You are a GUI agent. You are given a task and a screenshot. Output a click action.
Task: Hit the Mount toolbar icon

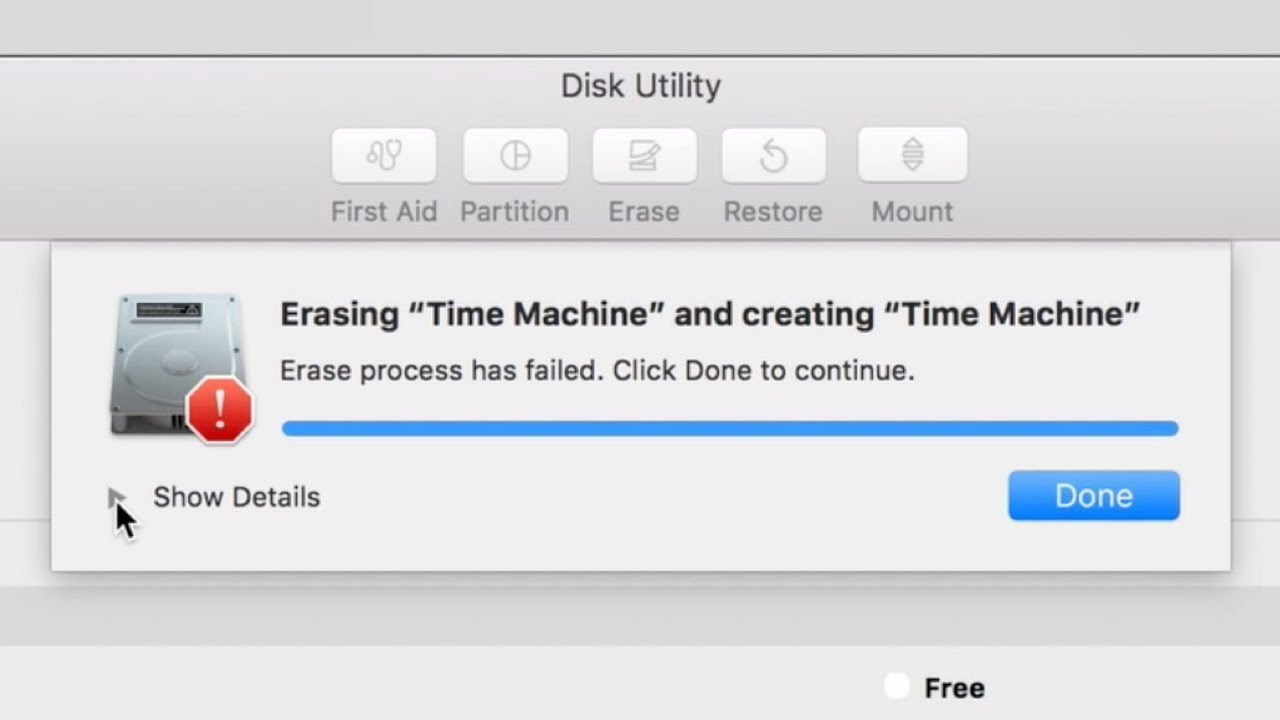(912, 156)
